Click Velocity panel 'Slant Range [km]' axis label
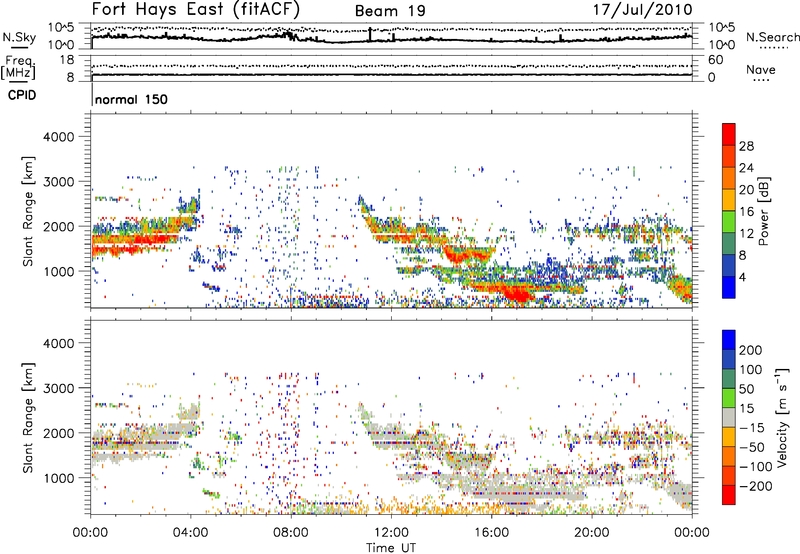The height and width of the screenshot is (554, 800). (x=28, y=418)
